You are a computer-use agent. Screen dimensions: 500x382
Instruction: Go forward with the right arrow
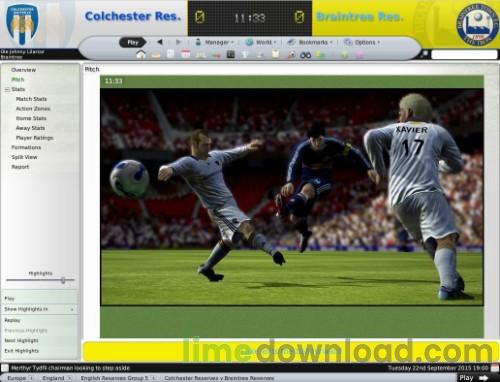pos(178,42)
